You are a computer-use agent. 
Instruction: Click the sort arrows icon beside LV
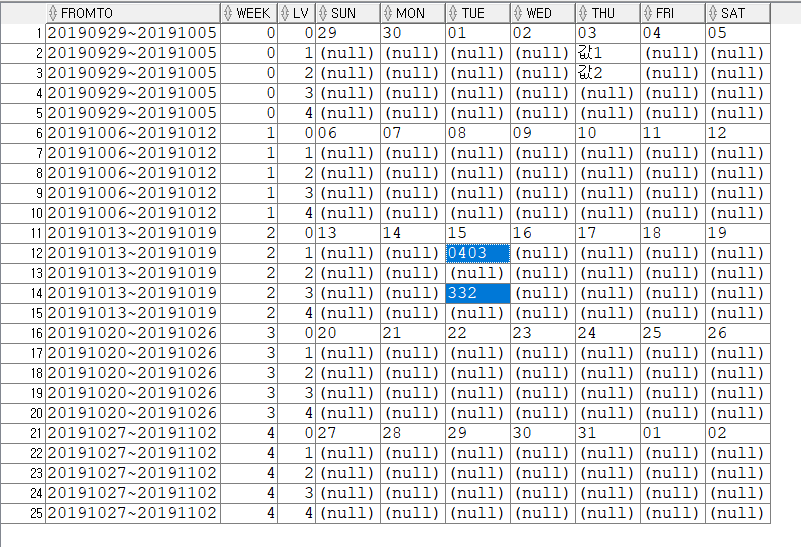coord(285,13)
